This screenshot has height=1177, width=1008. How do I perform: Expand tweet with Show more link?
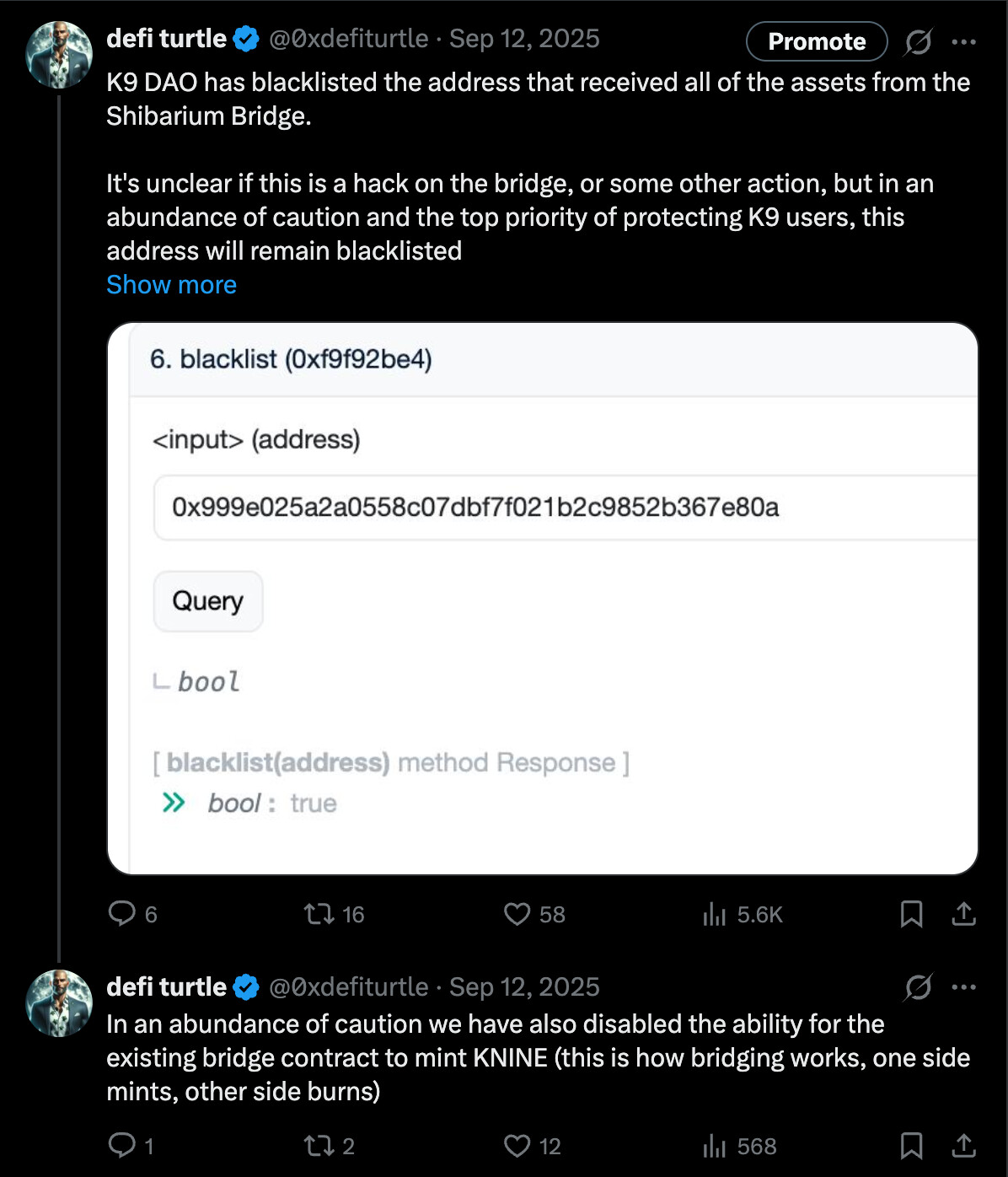pyautogui.click(x=171, y=285)
